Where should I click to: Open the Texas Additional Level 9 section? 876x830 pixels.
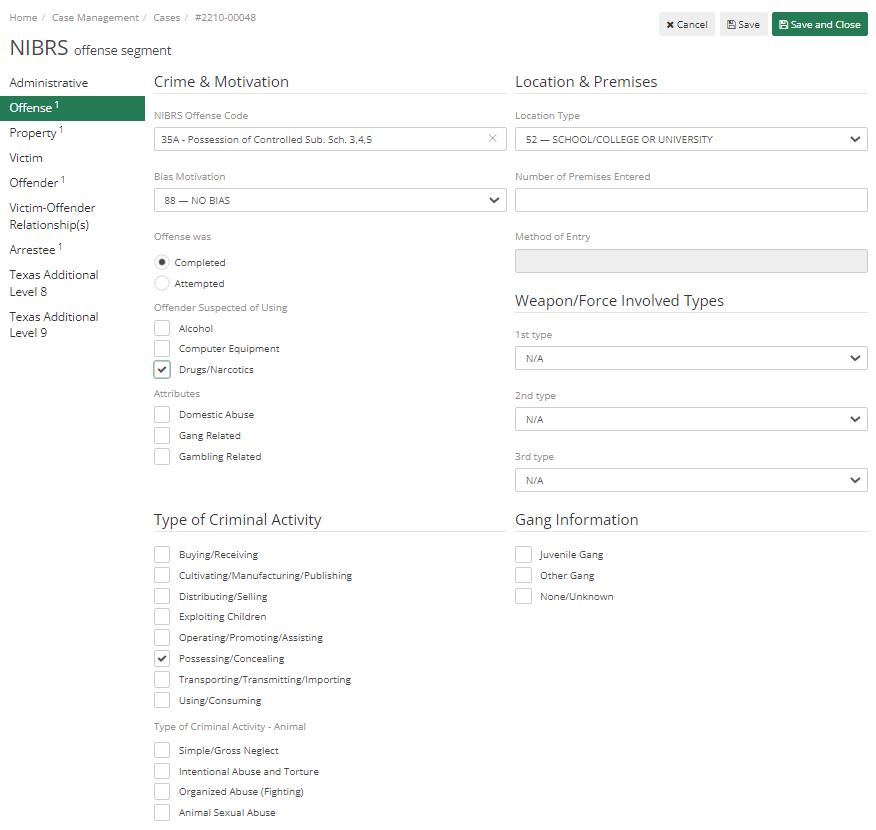click(x=53, y=324)
